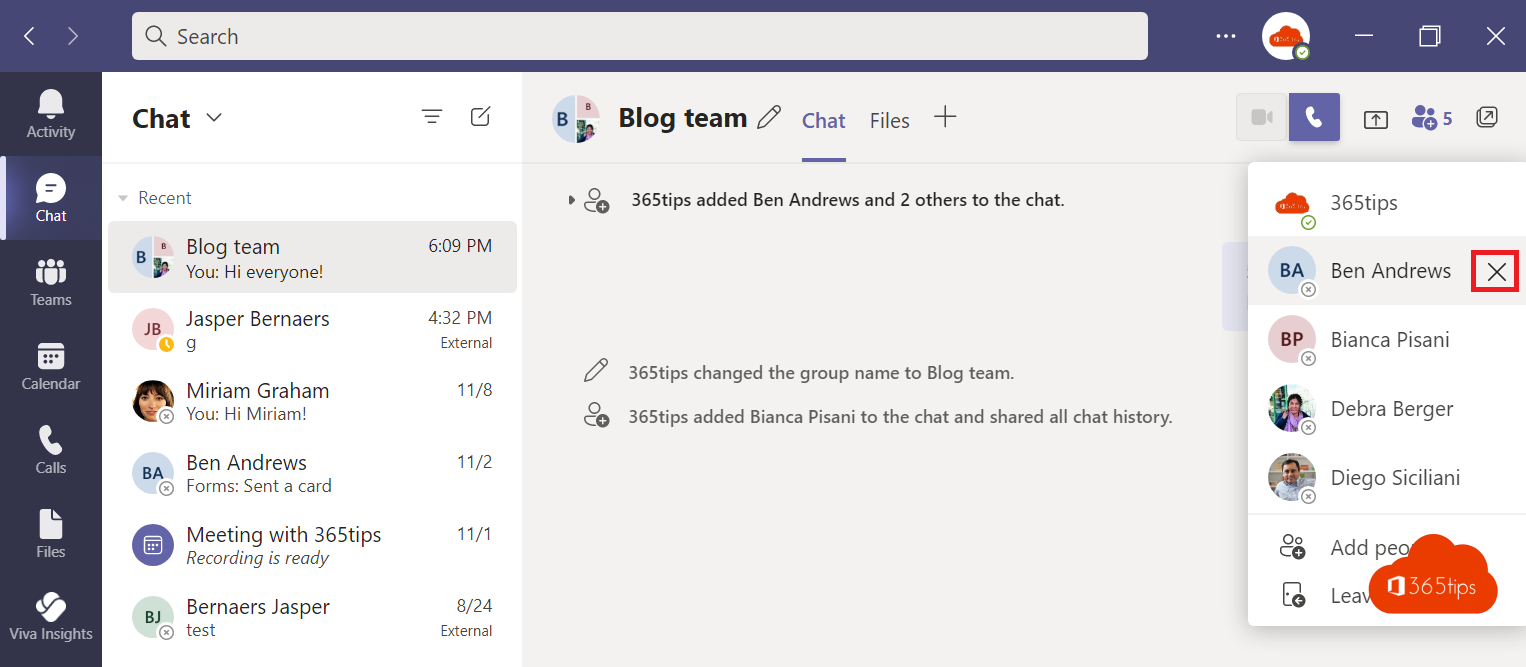Switch to the Teams section
Screen dimensions: 1526x667
(50, 282)
